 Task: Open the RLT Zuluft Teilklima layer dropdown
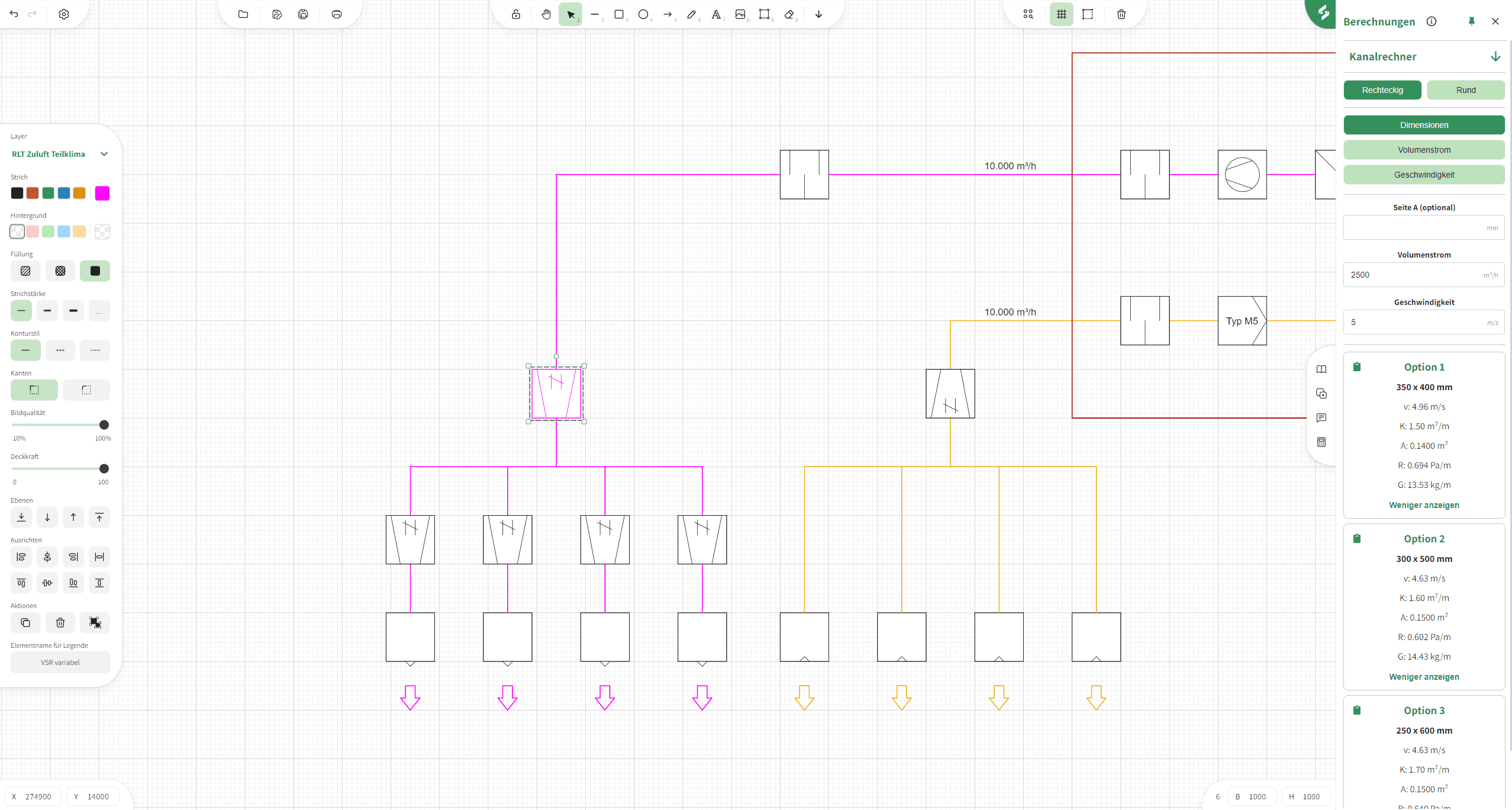[104, 154]
